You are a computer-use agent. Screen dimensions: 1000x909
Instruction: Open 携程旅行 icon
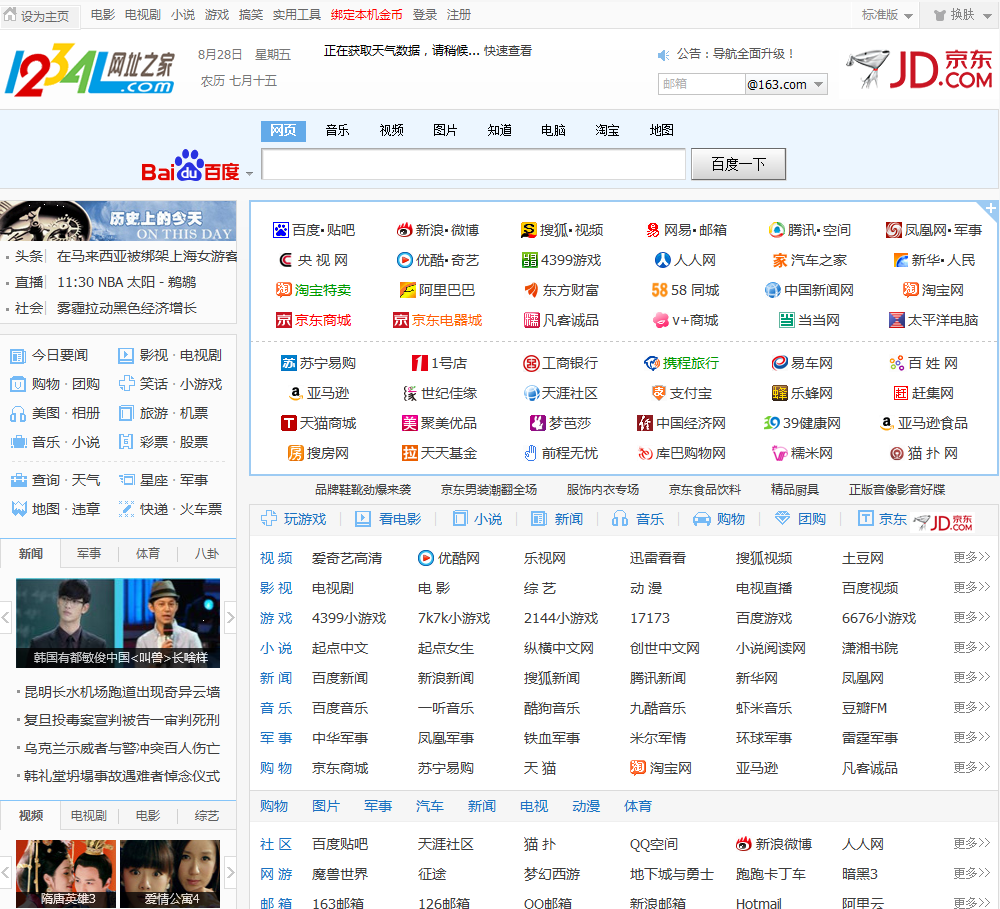pyautogui.click(x=652, y=364)
